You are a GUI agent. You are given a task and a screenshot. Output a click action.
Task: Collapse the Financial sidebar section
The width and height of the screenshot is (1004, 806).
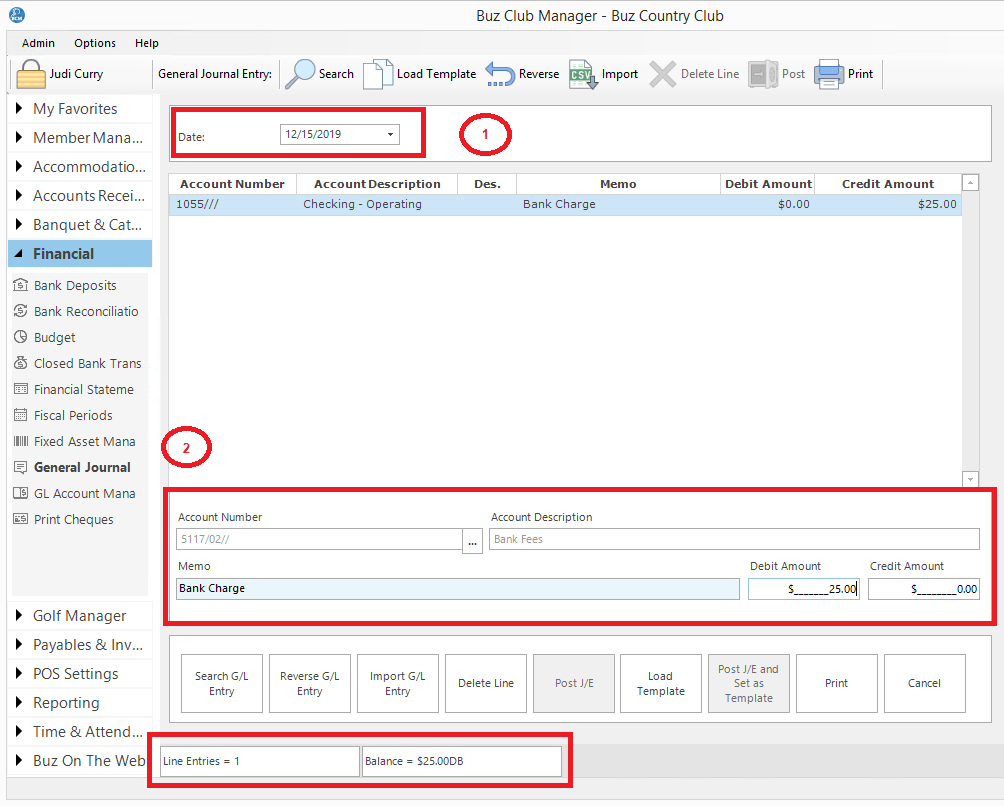click(79, 254)
